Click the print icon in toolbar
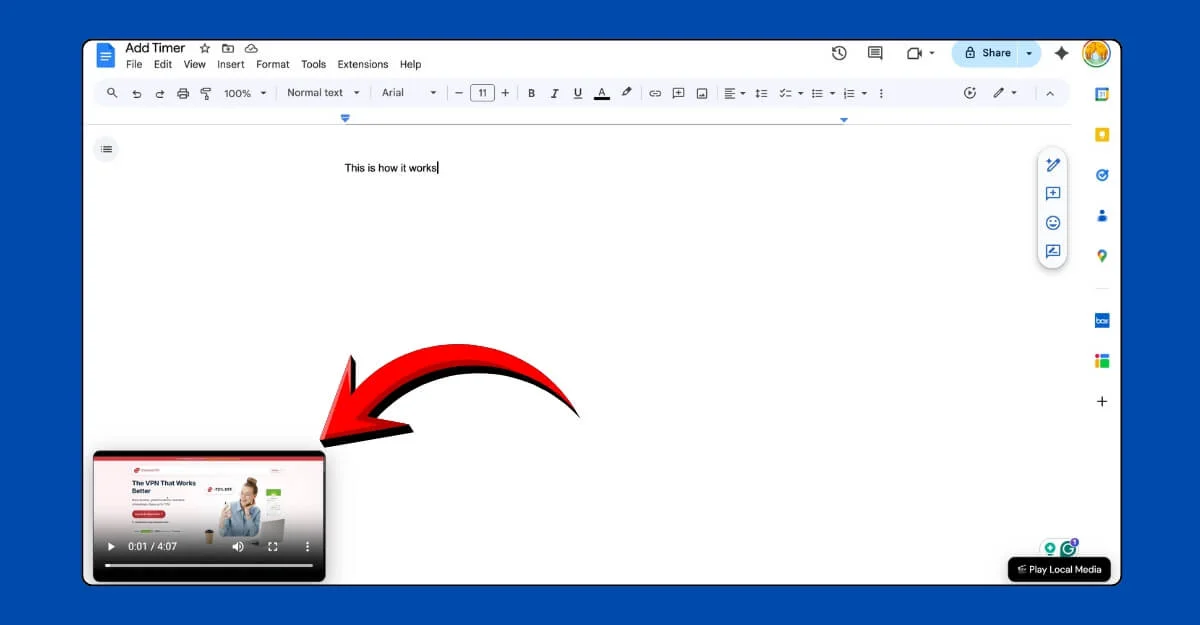The image size is (1200, 625). 183,93
